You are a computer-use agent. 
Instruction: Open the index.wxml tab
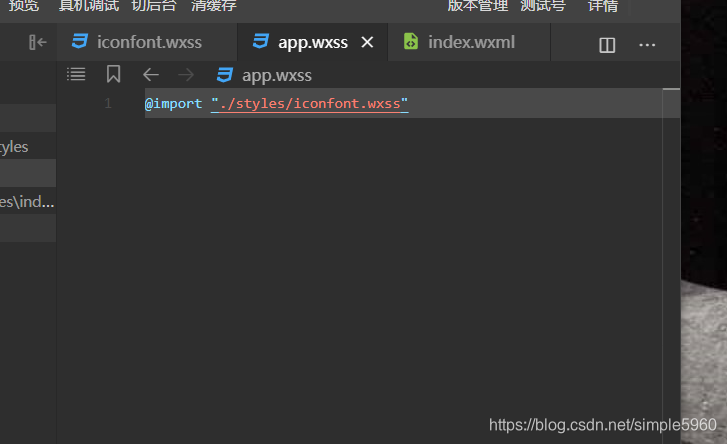click(469, 42)
